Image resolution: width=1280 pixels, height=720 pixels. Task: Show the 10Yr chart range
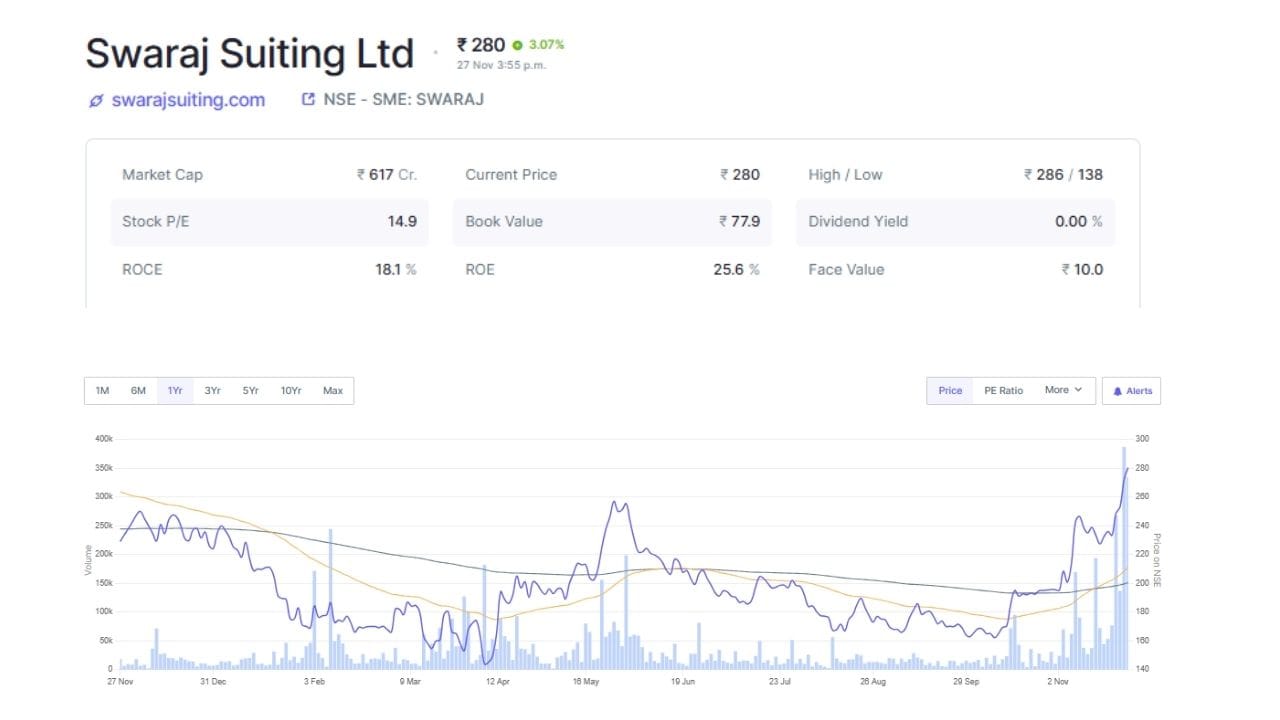coord(291,391)
